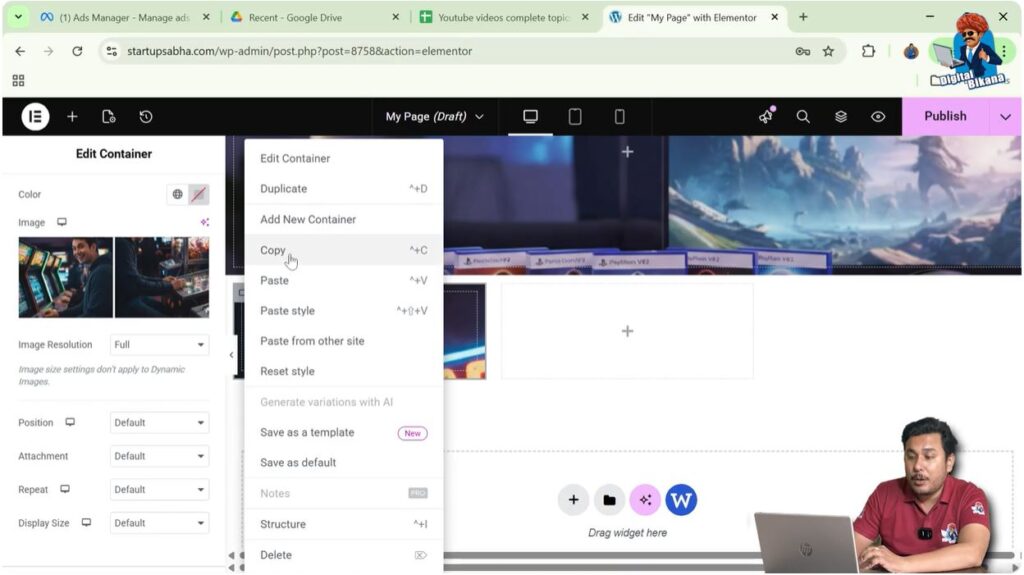Select Paste from other site
This screenshot has width=1024, height=575.
pyautogui.click(x=344, y=340)
